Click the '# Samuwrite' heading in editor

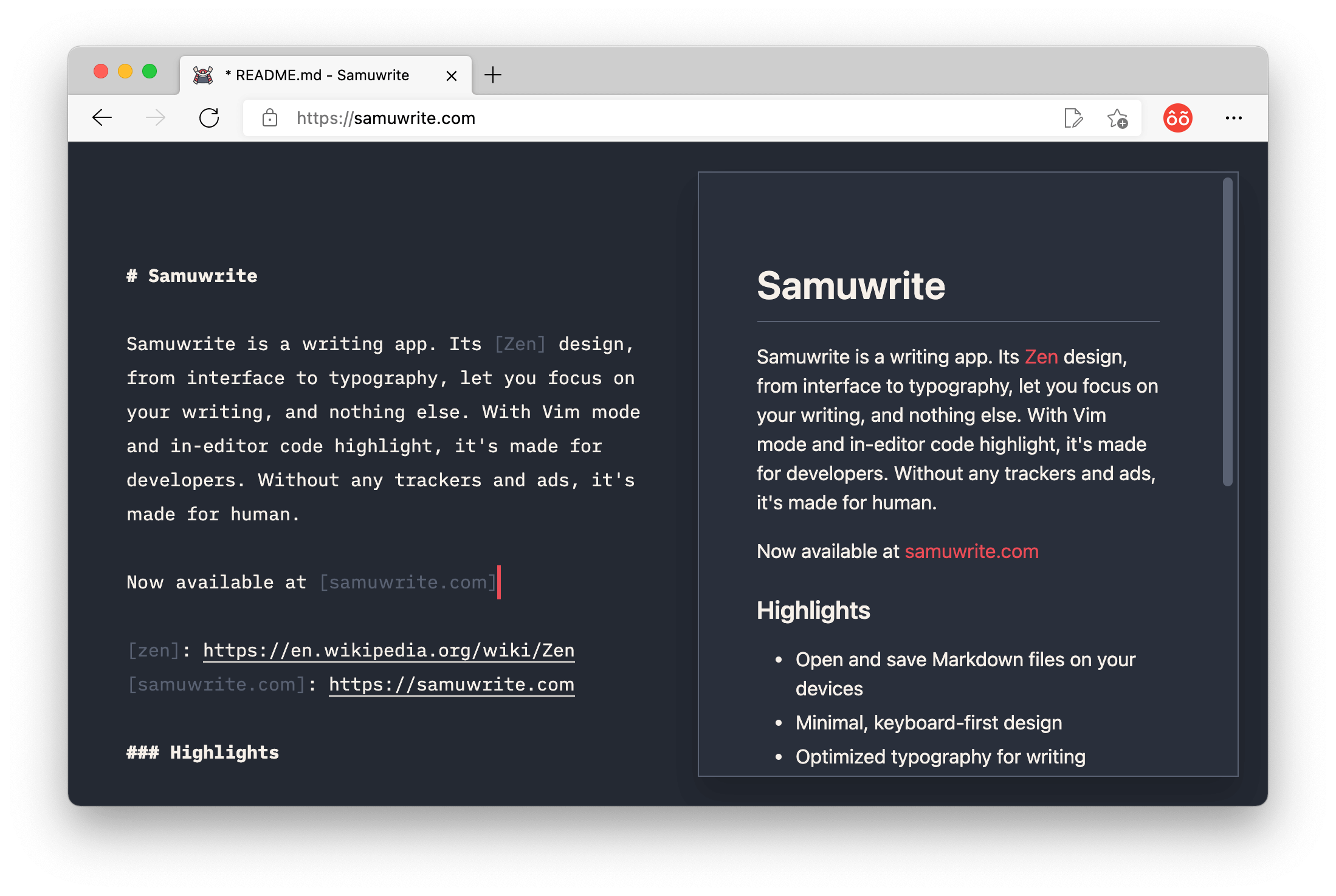[192, 276]
